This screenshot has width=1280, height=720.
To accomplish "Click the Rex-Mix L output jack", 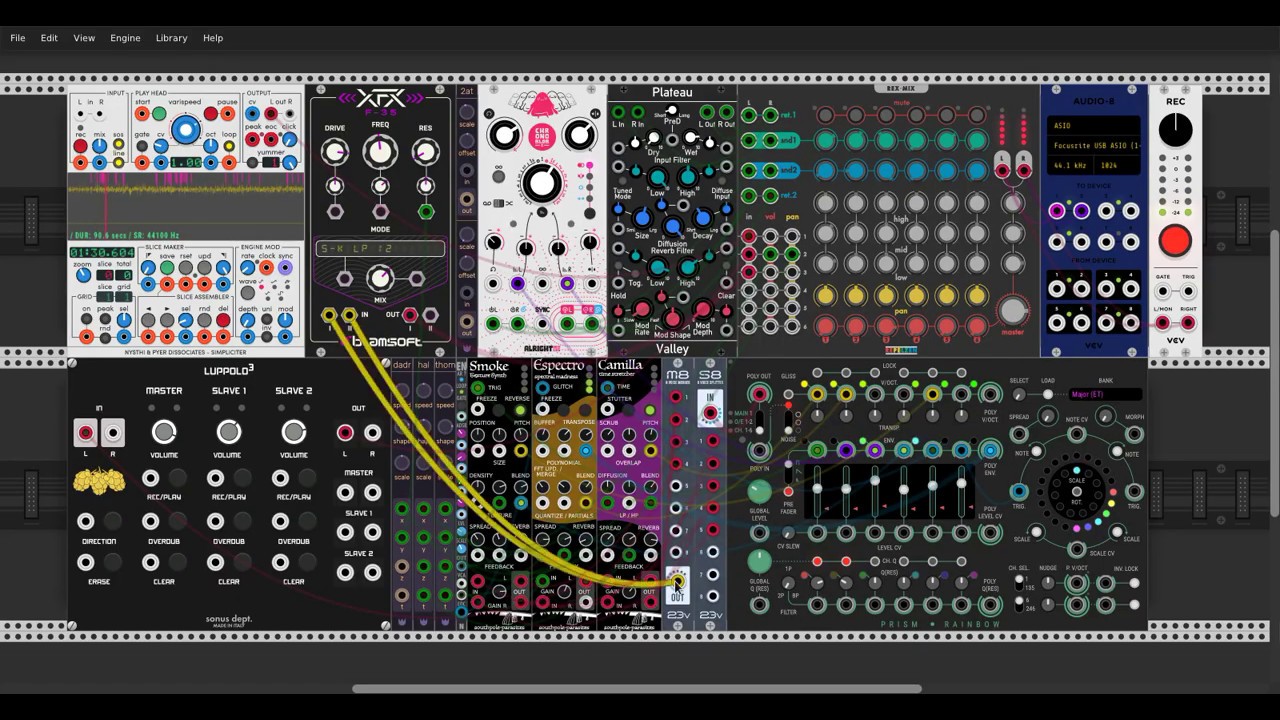I will [x=1002, y=171].
